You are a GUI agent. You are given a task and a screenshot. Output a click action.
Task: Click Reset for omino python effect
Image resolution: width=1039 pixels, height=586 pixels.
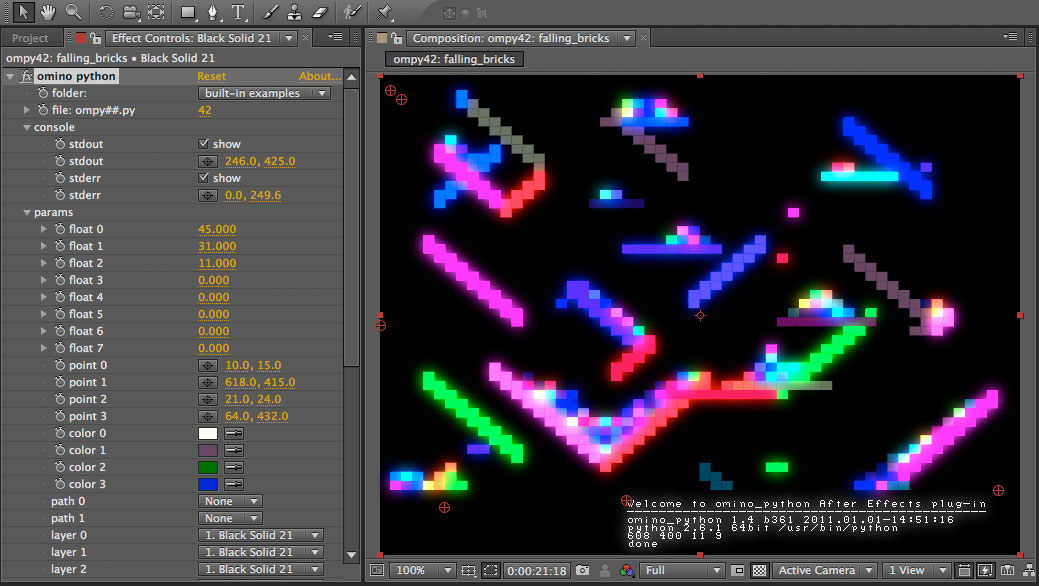coord(211,76)
